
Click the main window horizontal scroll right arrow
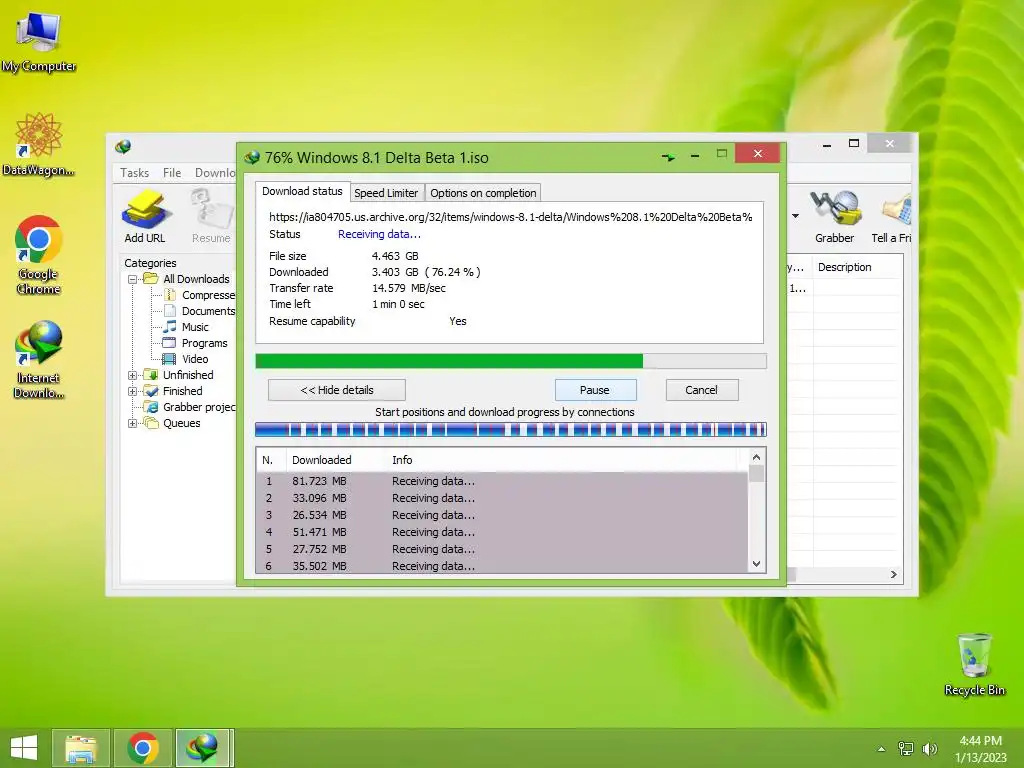click(893, 575)
